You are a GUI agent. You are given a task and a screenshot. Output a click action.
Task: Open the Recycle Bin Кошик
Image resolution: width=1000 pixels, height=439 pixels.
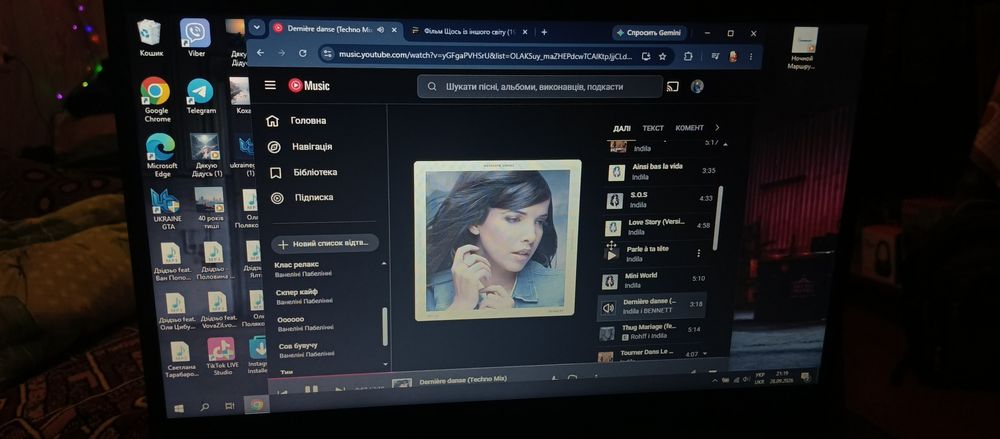coord(149,38)
